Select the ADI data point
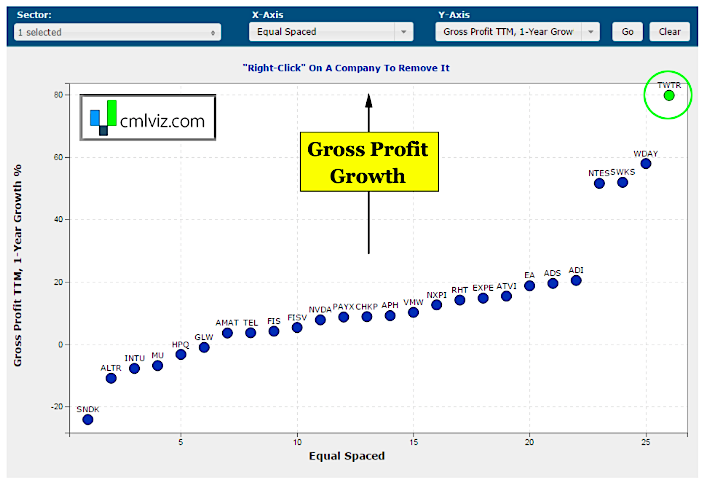Image resolution: width=706 pixels, height=484 pixels. 576,280
